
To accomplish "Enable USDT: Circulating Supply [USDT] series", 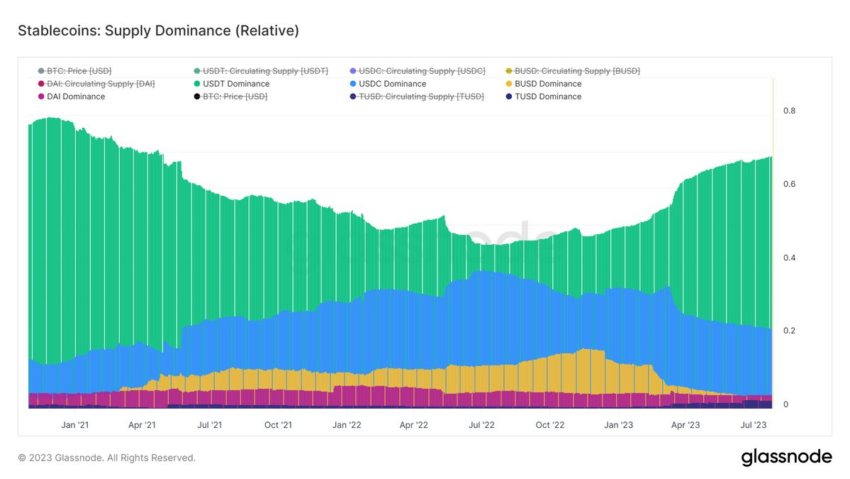I will 261,71.
